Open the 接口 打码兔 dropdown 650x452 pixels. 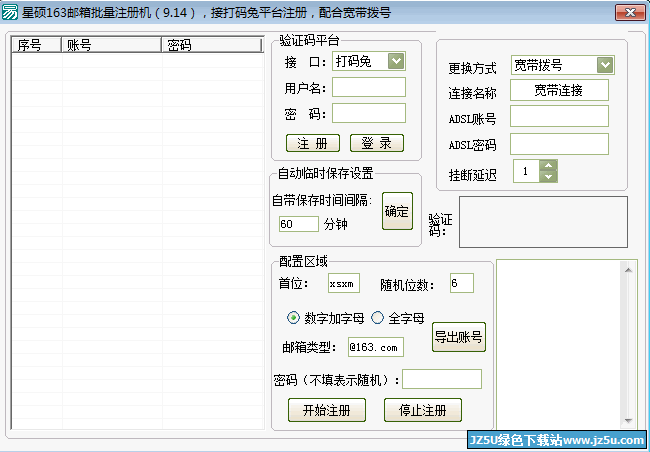(396, 61)
